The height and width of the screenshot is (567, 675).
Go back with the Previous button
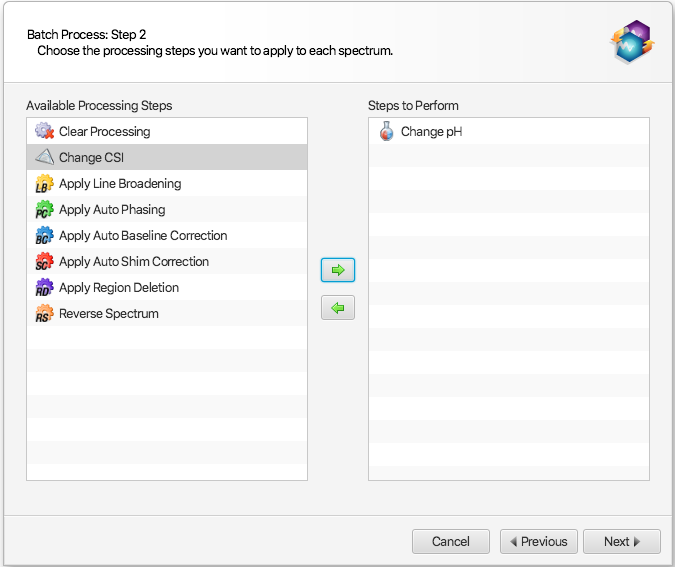[538, 541]
